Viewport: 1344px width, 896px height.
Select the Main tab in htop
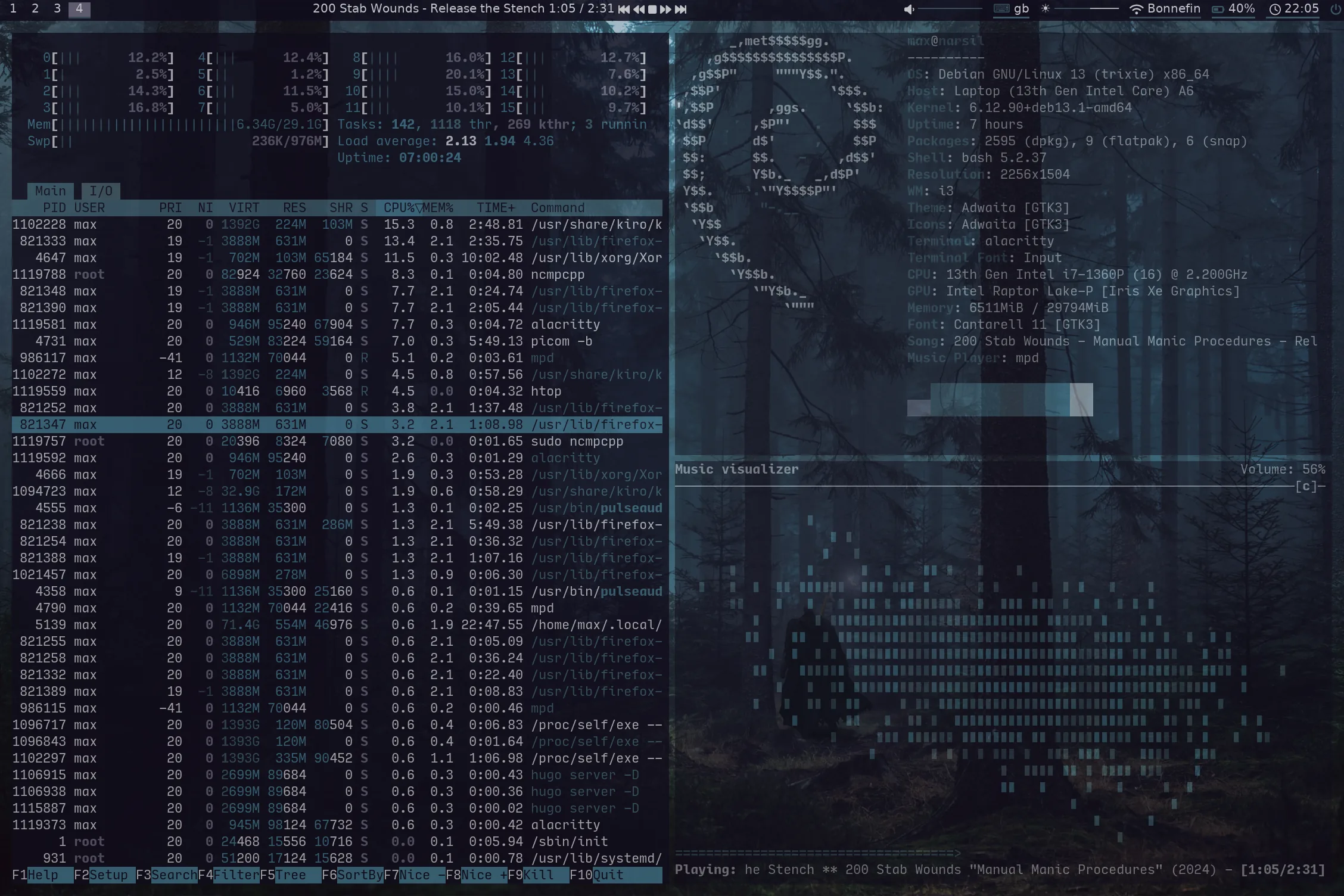[50, 191]
